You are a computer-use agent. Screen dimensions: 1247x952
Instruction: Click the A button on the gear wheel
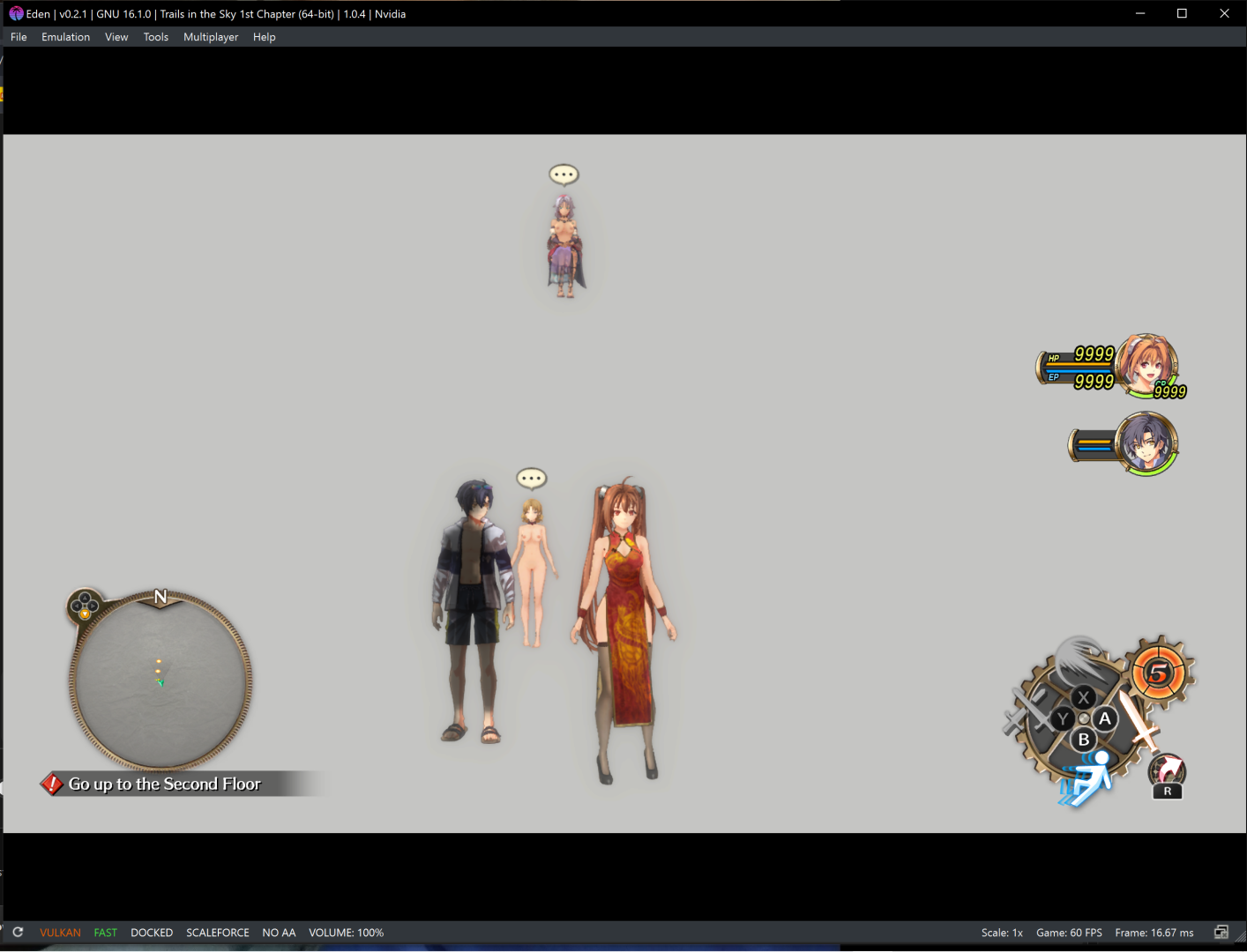(1105, 718)
